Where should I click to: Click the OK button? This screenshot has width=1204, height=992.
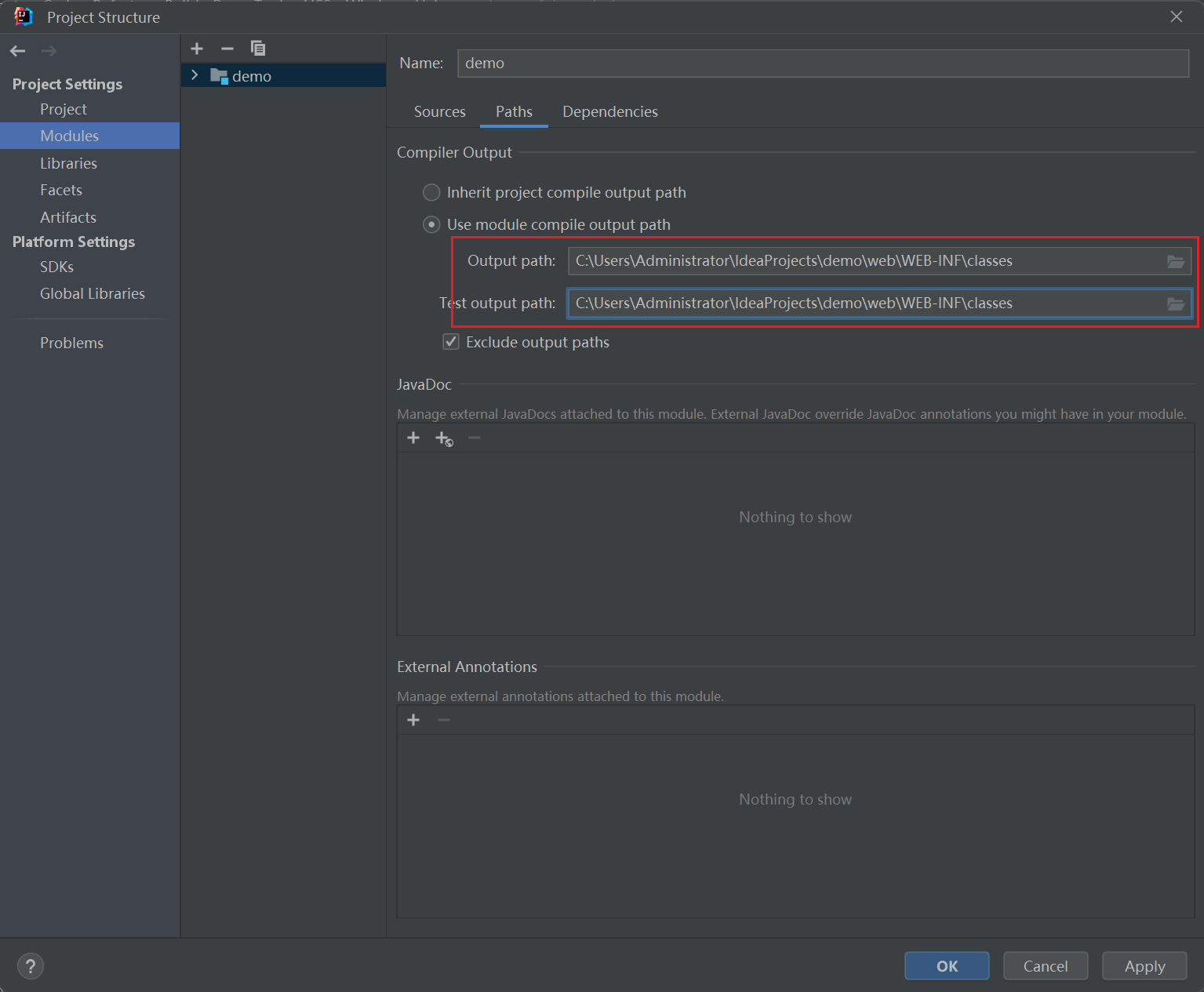(946, 966)
